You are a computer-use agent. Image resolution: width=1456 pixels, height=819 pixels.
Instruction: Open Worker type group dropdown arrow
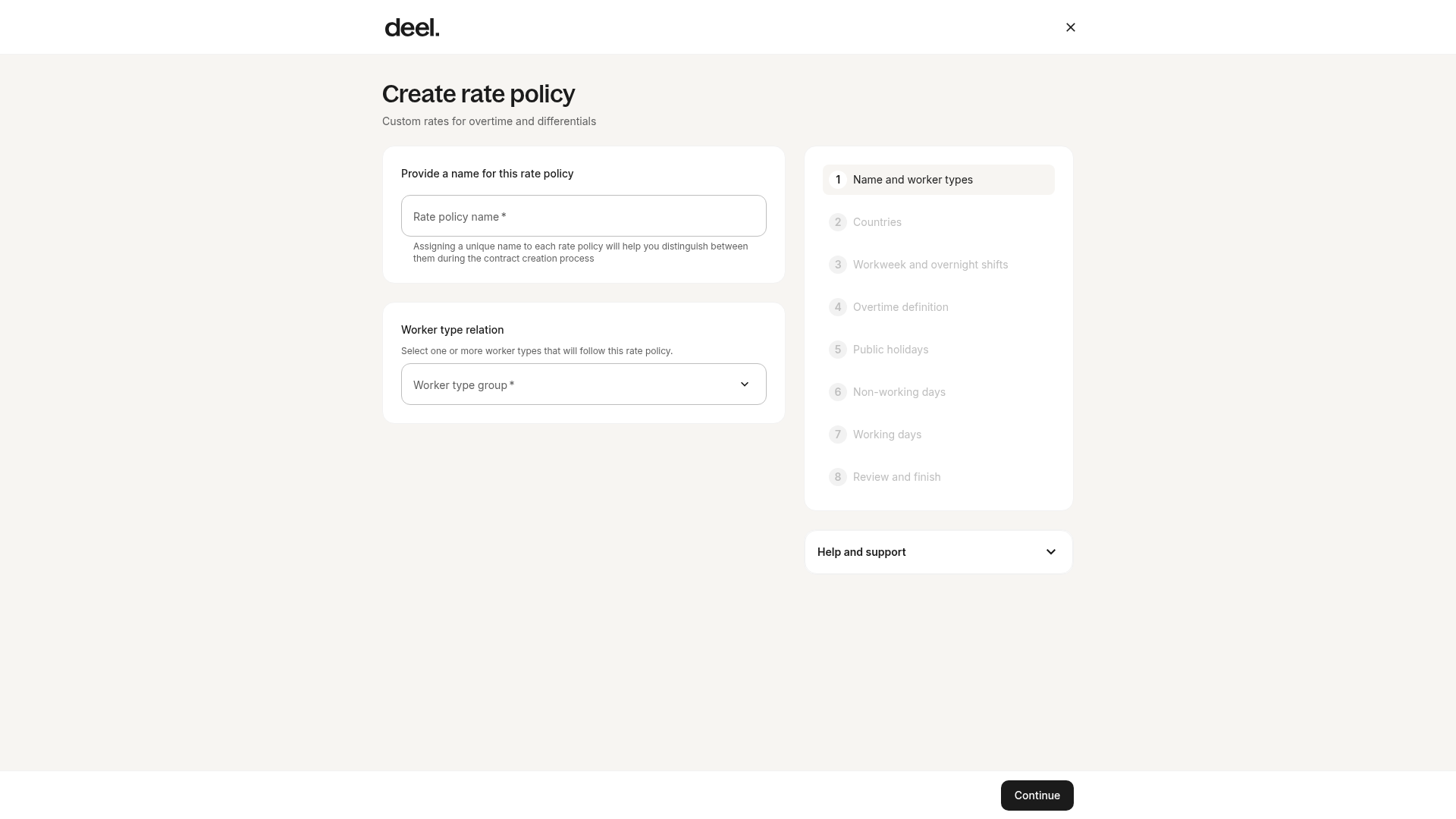click(x=744, y=384)
